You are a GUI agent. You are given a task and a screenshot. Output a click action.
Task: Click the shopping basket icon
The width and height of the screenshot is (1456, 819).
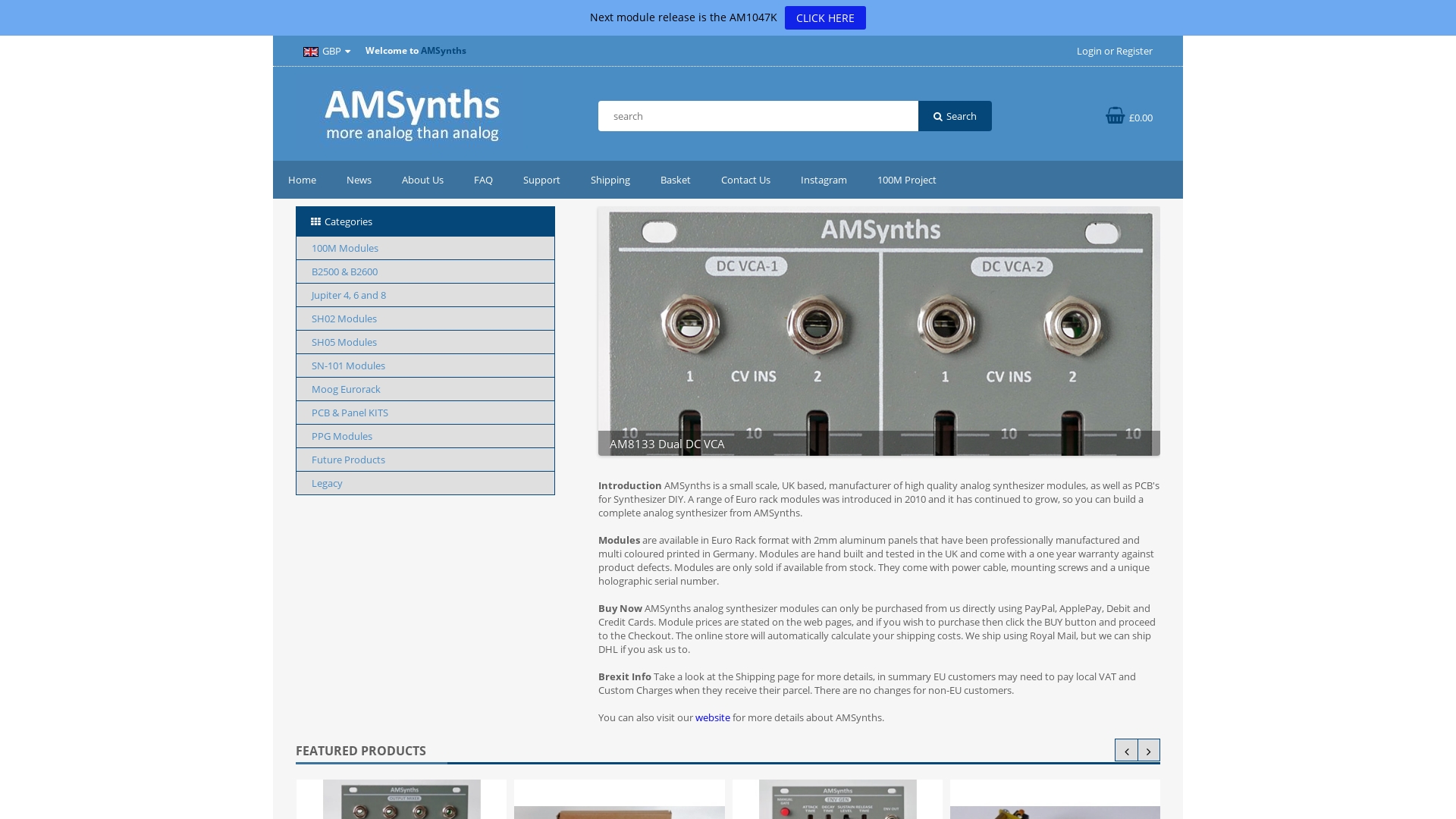[x=1115, y=115]
